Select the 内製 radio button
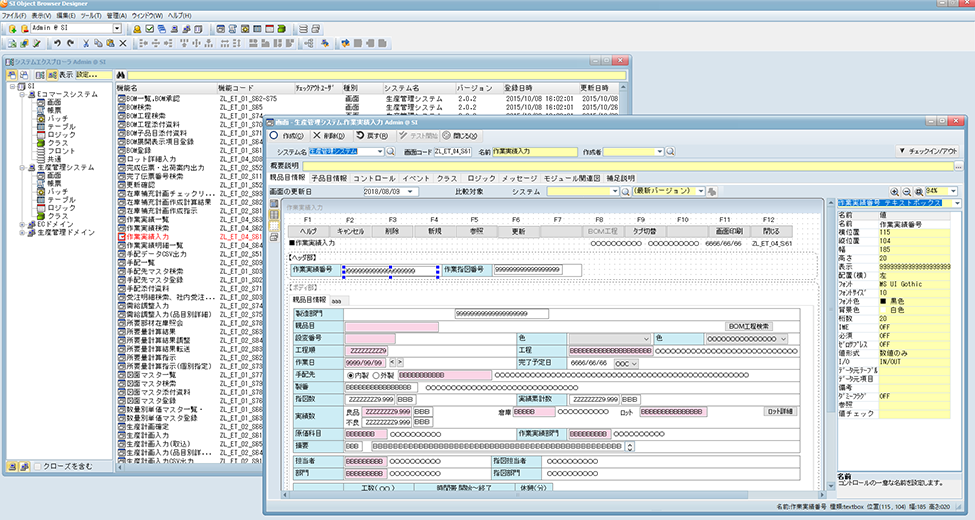The image size is (975, 520). click(x=350, y=375)
